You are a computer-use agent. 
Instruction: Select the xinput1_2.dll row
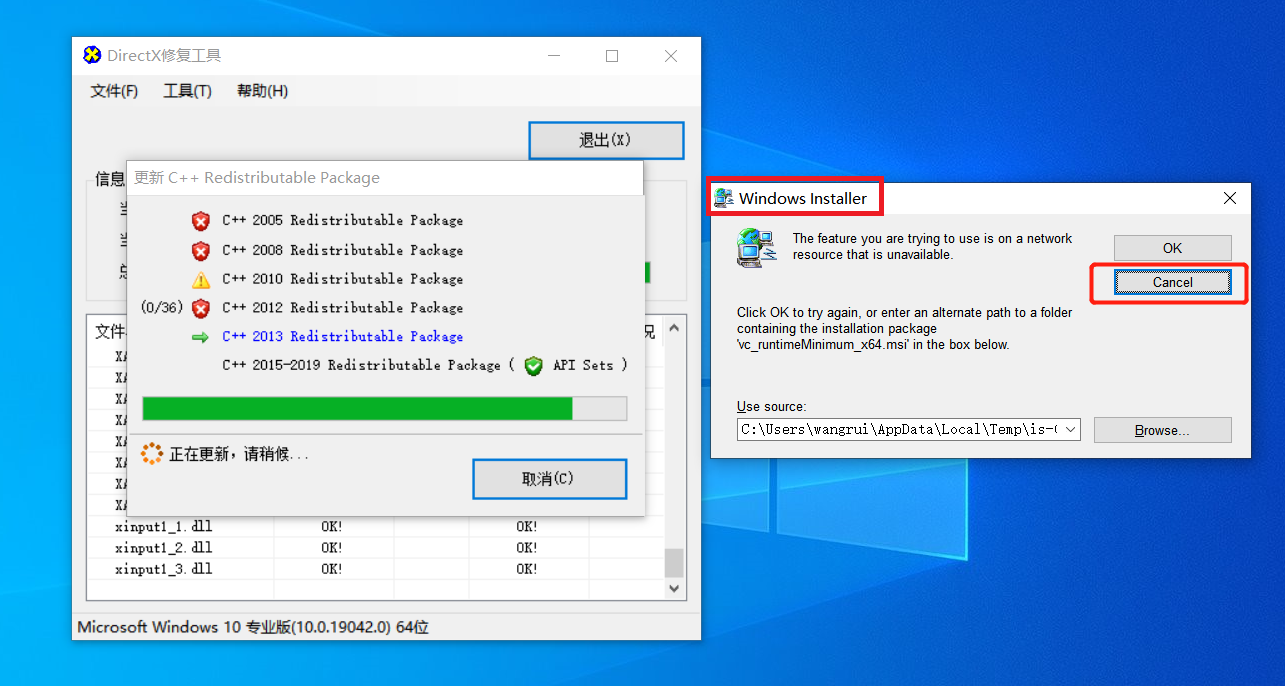tap(375, 548)
